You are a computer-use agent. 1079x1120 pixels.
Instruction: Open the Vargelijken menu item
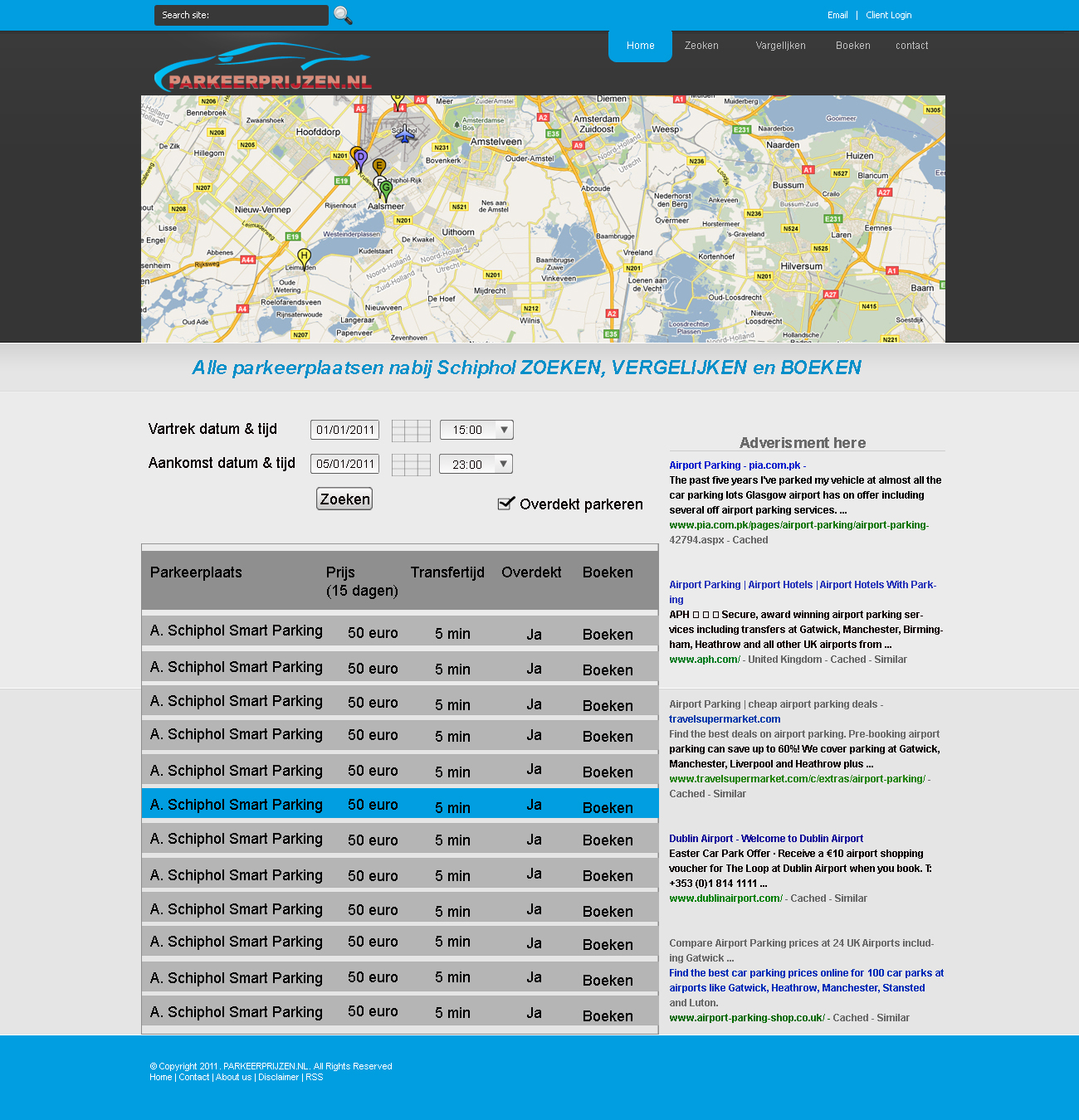[780, 46]
